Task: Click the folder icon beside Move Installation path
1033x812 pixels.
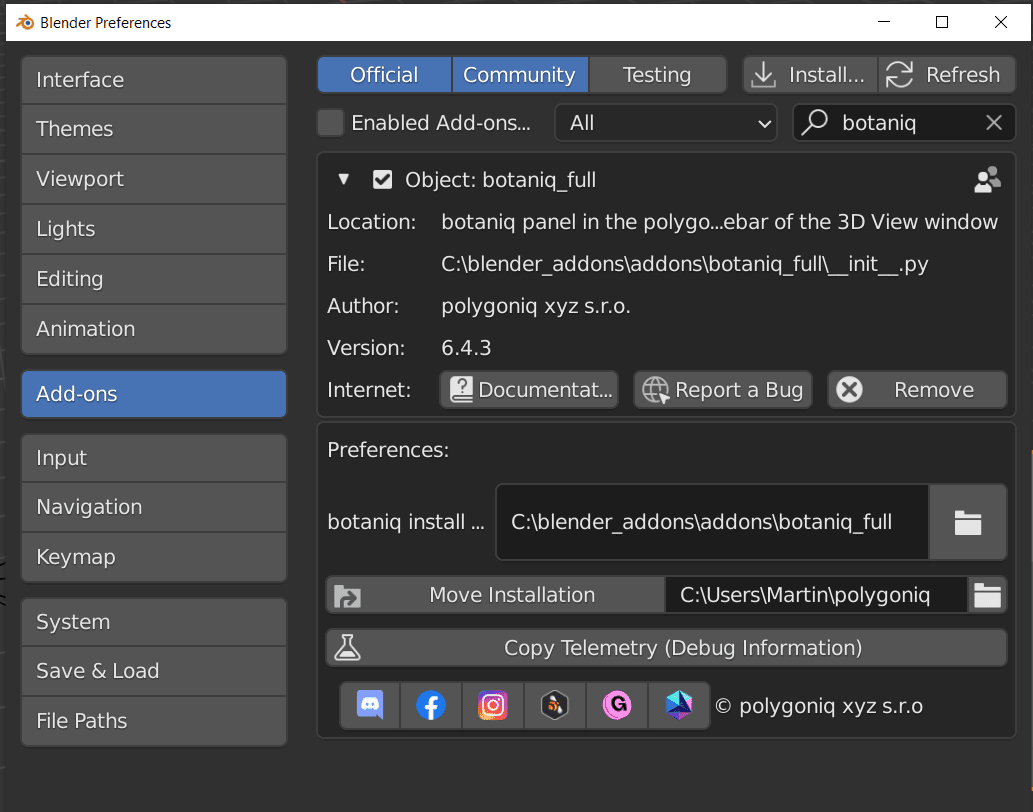Action: click(987, 595)
